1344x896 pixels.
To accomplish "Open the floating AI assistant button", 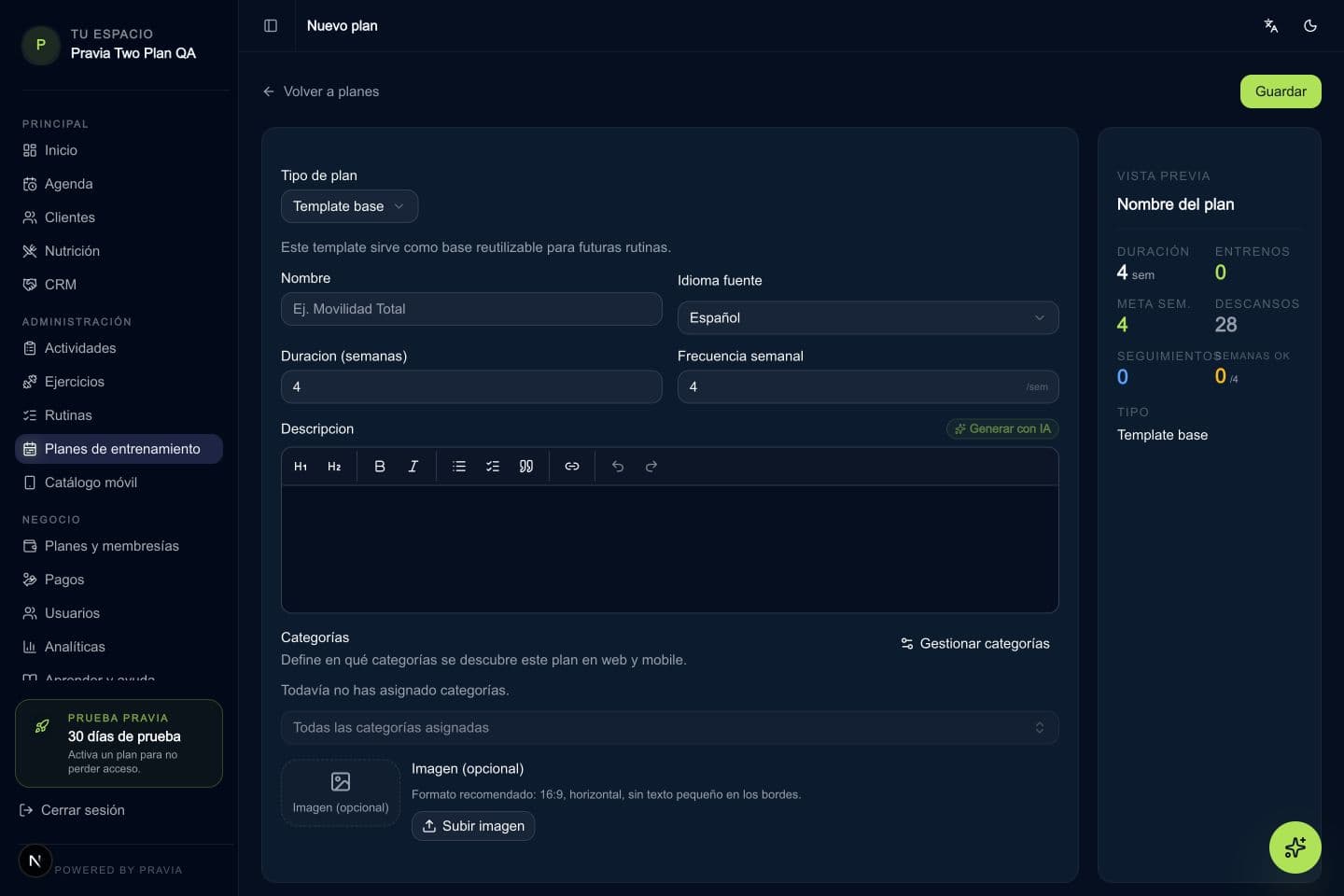I will point(1295,847).
